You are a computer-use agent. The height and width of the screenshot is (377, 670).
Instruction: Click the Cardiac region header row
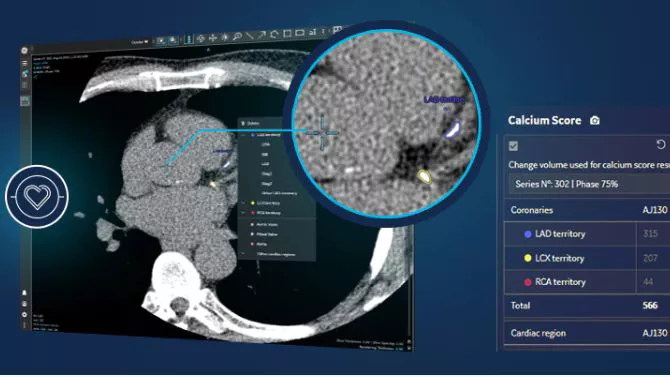pos(587,333)
